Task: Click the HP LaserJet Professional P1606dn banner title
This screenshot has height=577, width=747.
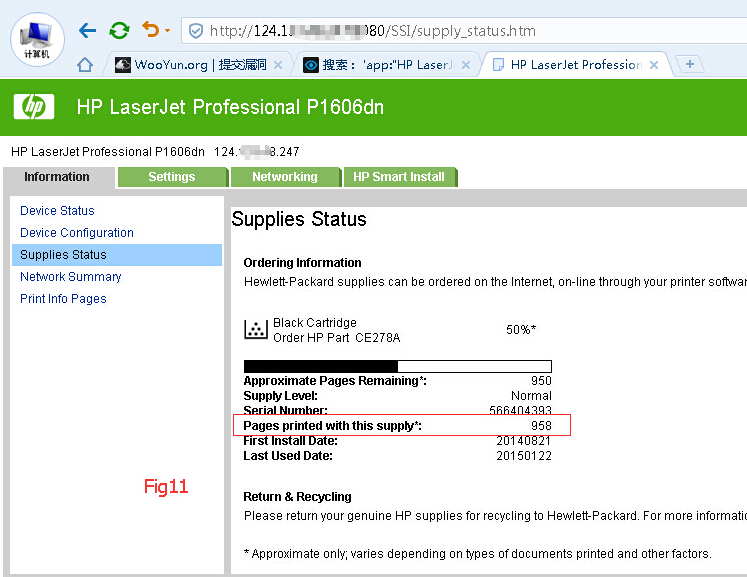Action: 230,107
